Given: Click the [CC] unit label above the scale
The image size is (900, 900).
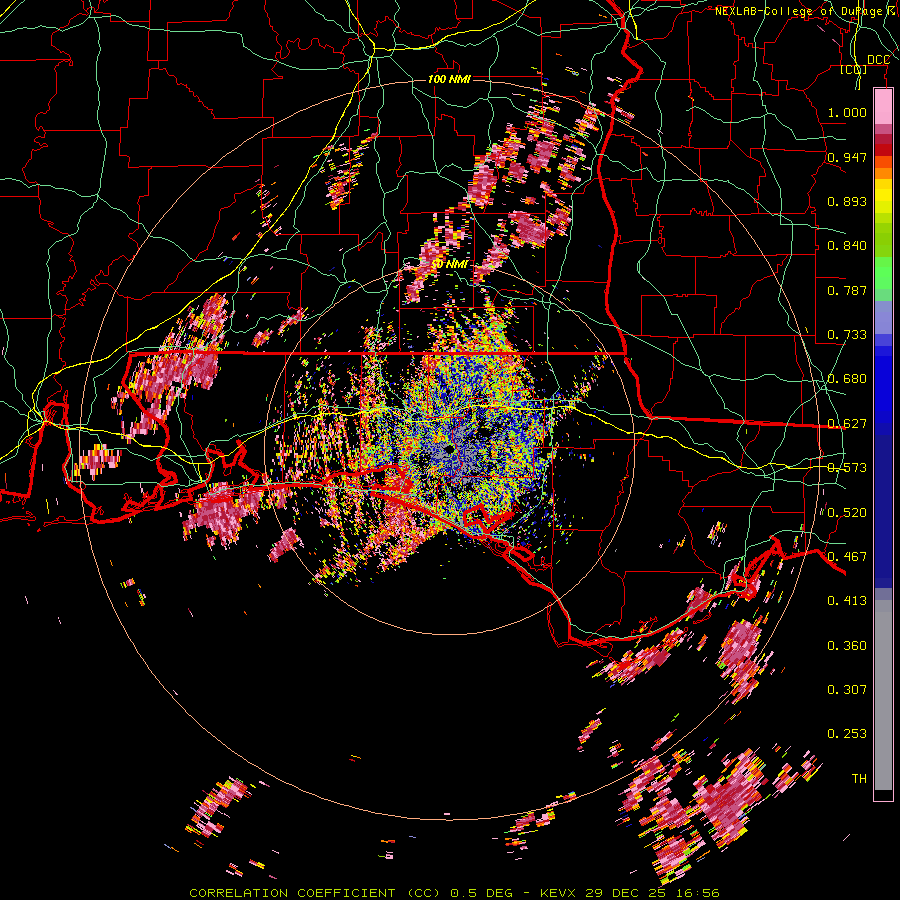Looking at the screenshot, I should [x=854, y=70].
